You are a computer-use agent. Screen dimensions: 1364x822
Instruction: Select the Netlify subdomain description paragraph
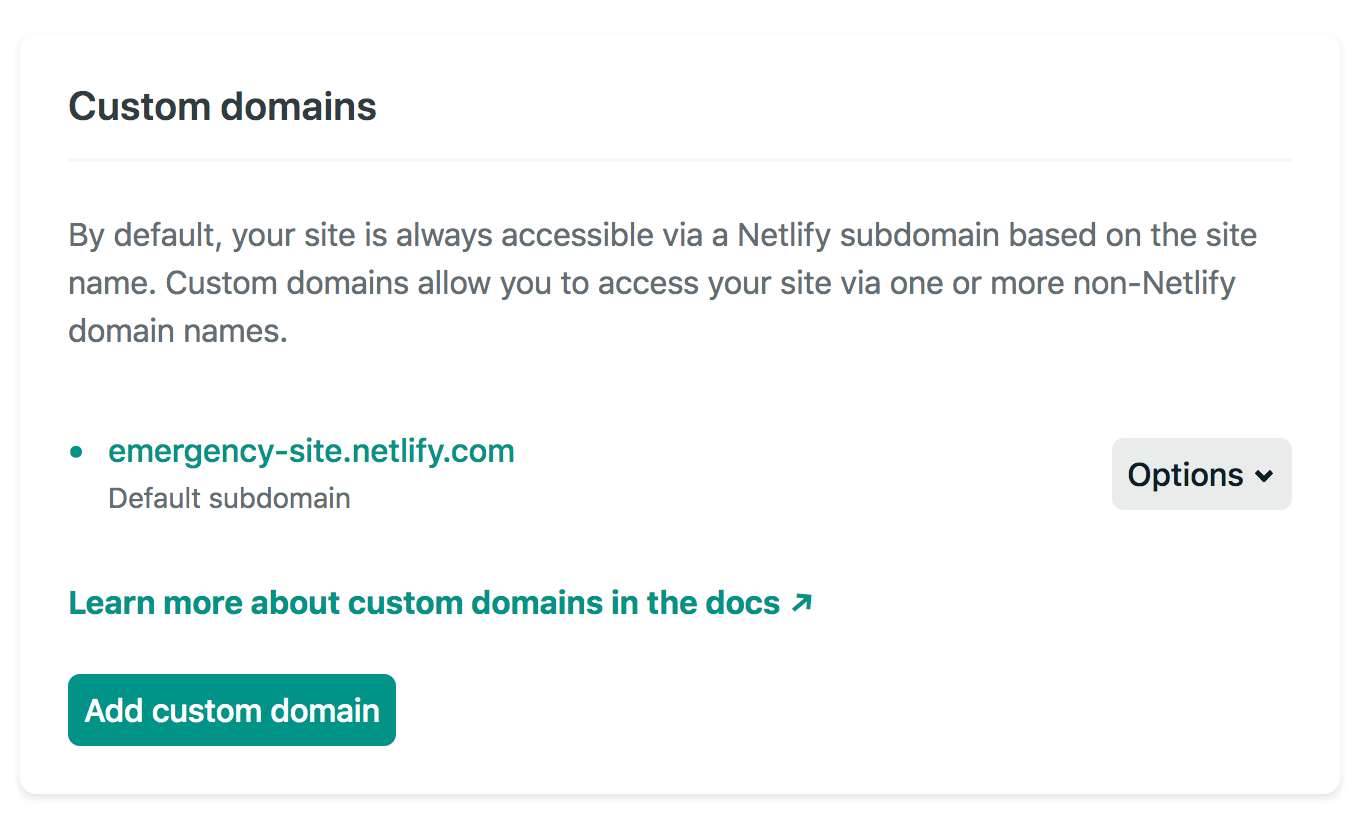point(662,283)
